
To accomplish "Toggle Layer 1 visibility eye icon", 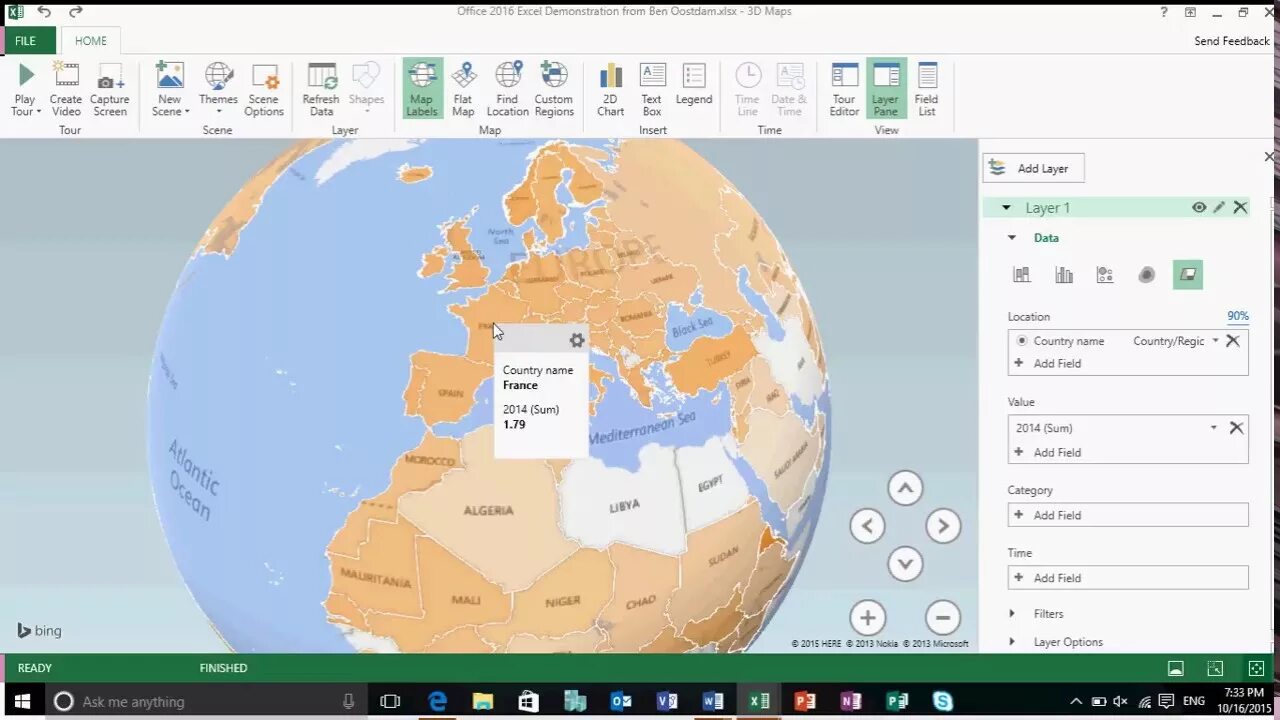I will point(1199,207).
